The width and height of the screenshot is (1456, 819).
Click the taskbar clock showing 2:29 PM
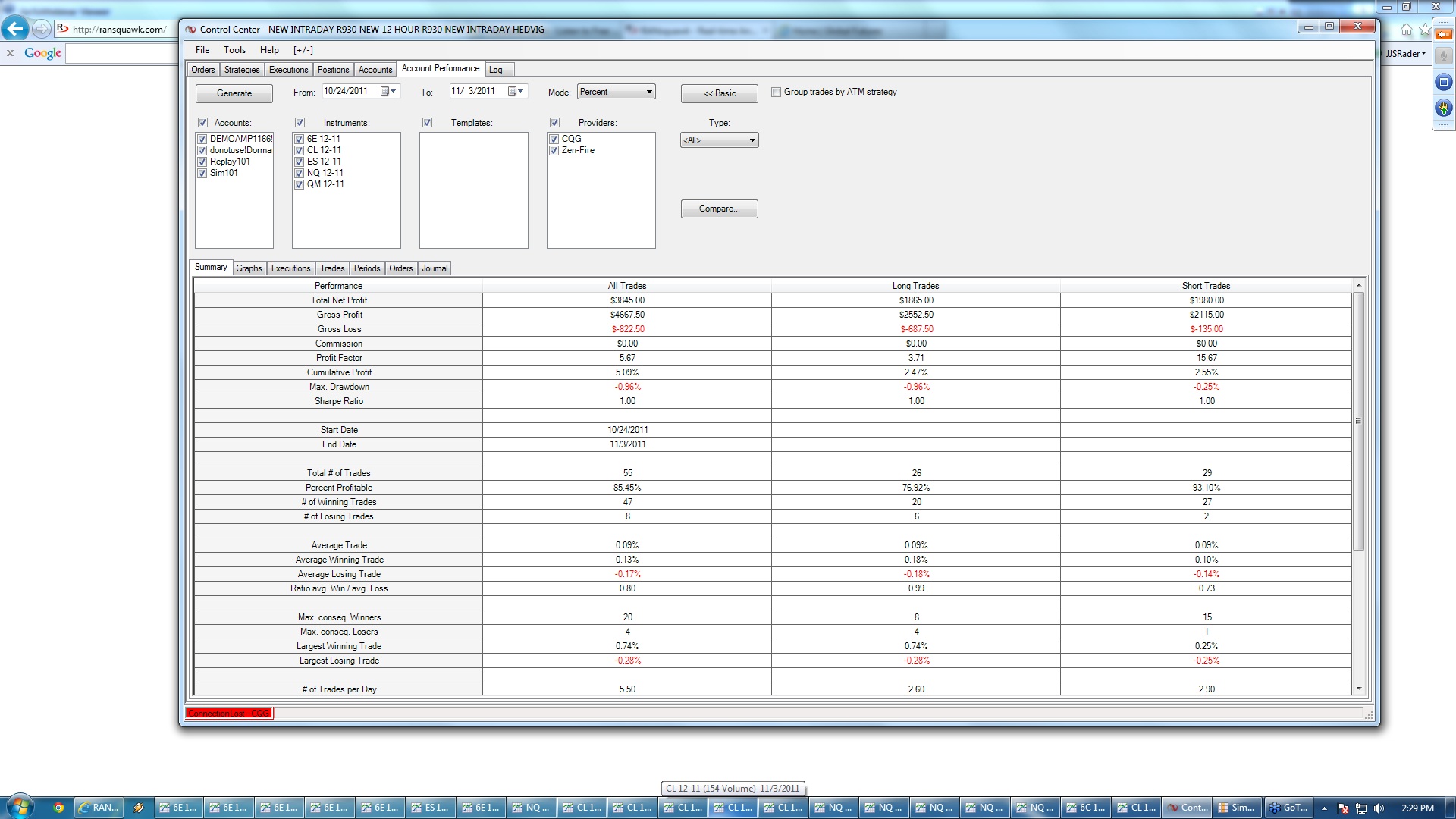click(1417, 808)
